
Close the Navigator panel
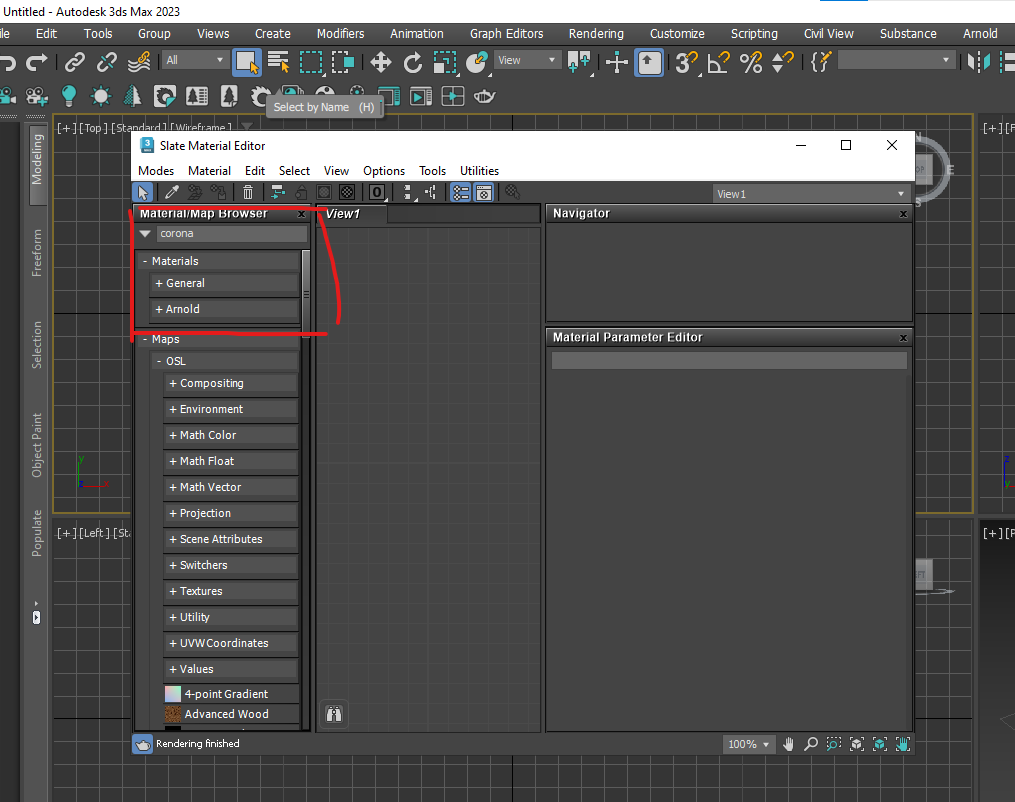pyautogui.click(x=904, y=214)
